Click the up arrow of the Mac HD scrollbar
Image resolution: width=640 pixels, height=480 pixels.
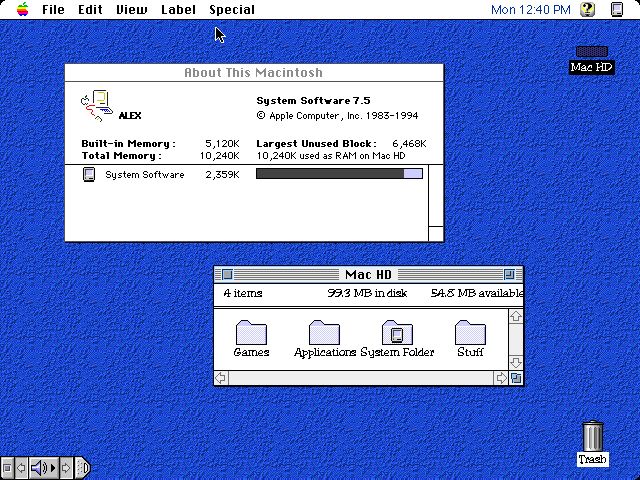pyautogui.click(x=516, y=316)
